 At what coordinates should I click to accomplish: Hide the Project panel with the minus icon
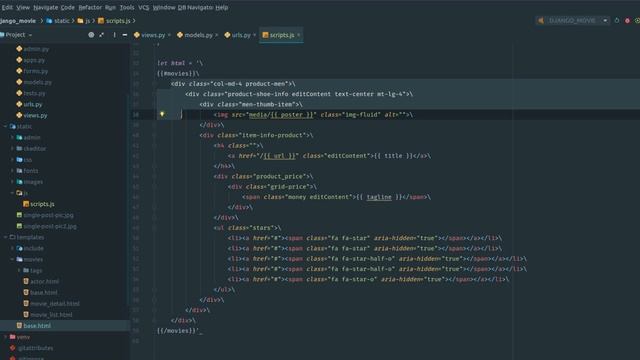click(125, 35)
